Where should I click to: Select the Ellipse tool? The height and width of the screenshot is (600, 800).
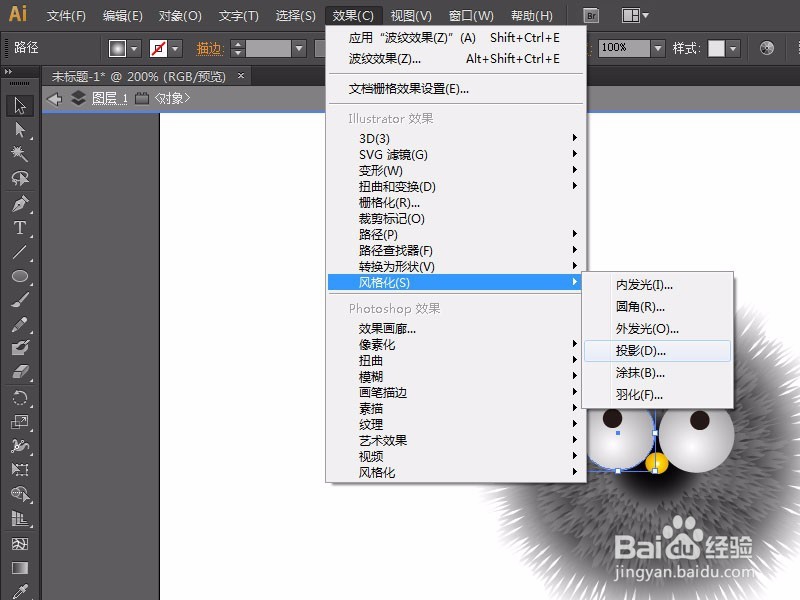20,276
